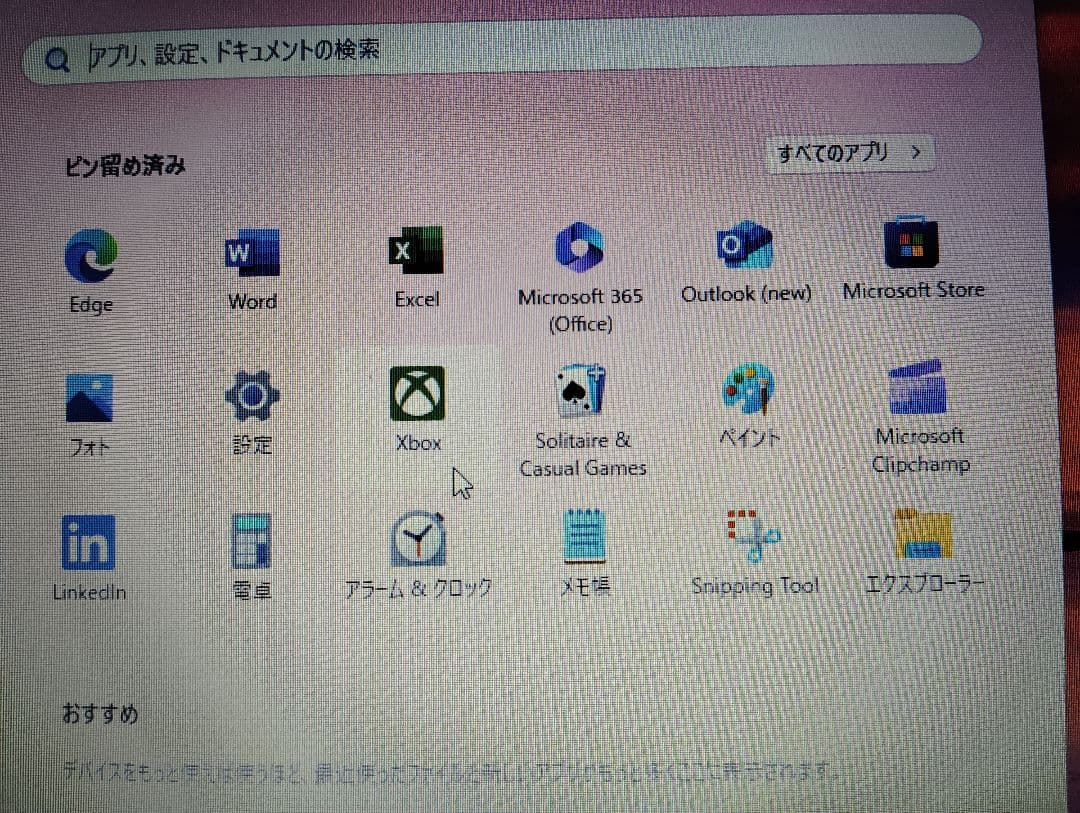
Task: Open エクスプローラー (File Explorer)
Action: tap(920, 532)
